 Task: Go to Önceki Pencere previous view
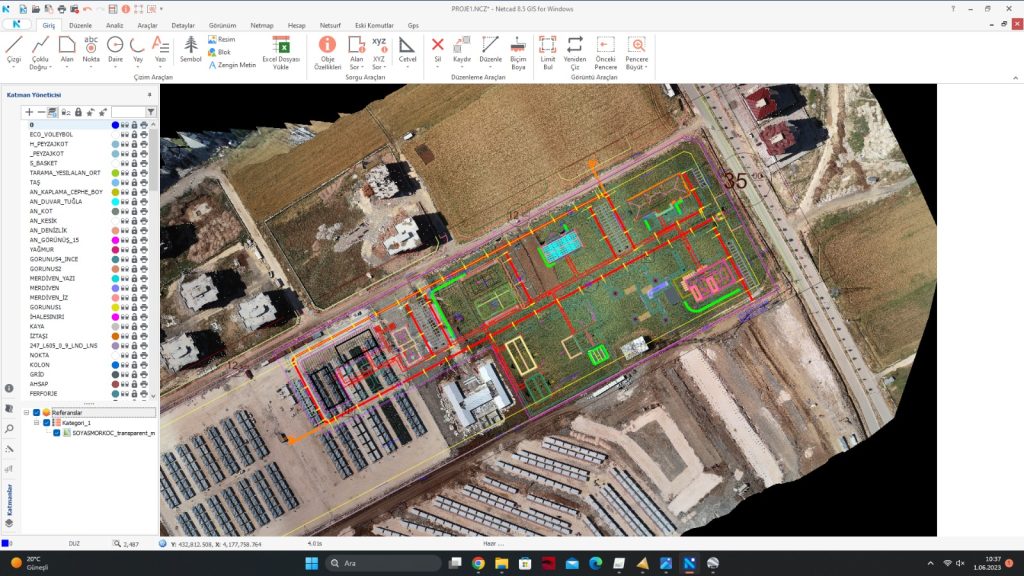(x=605, y=52)
